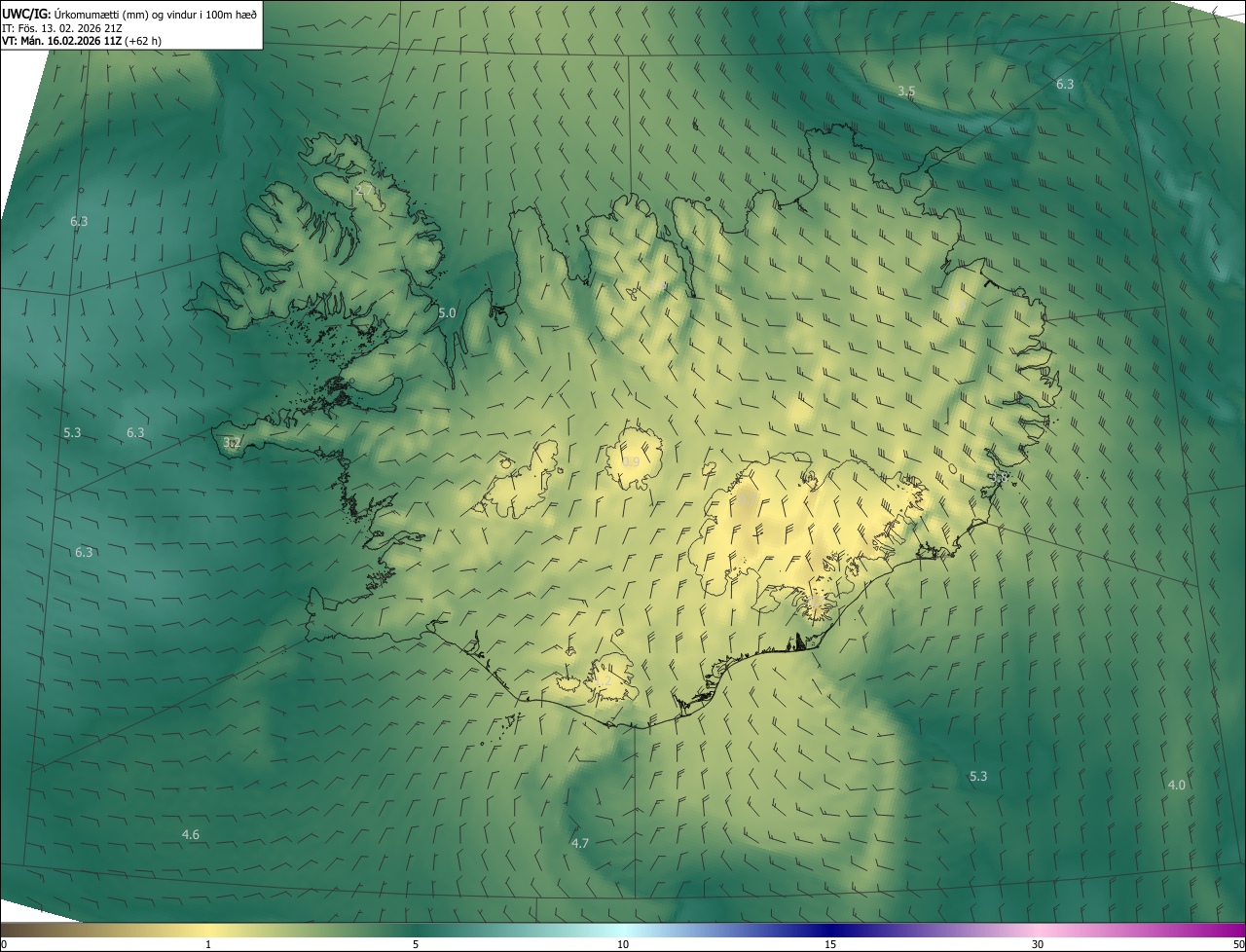Click the 0 tick label at the legend start

4,945
